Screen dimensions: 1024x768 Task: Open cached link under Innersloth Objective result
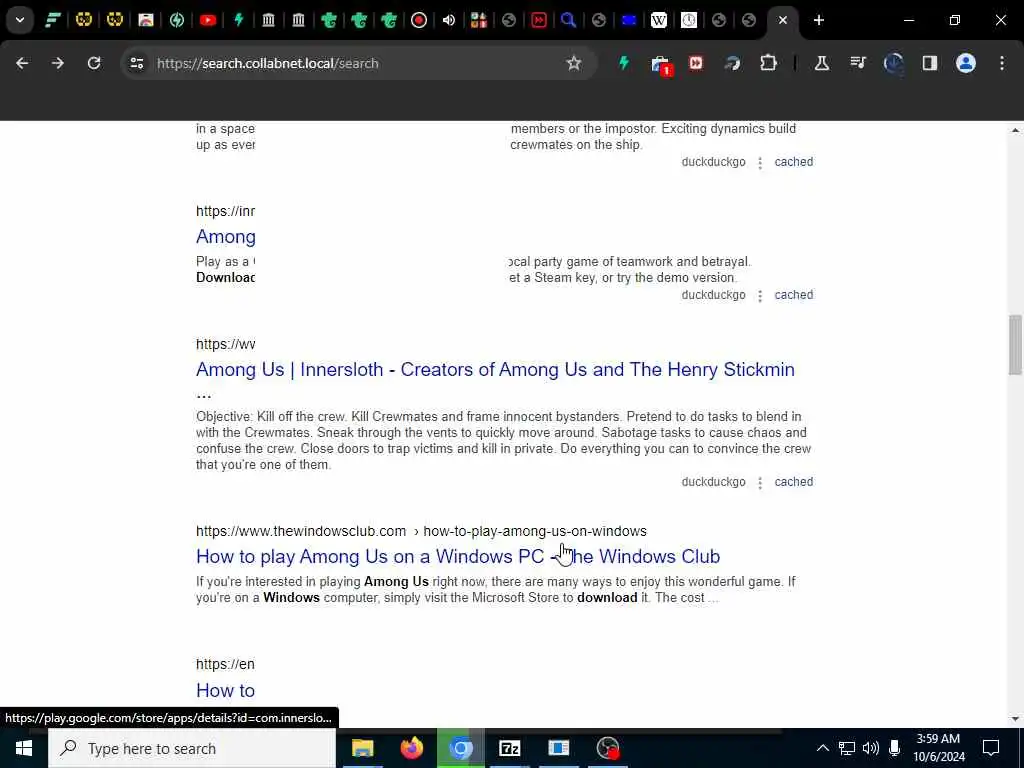pyautogui.click(x=793, y=482)
